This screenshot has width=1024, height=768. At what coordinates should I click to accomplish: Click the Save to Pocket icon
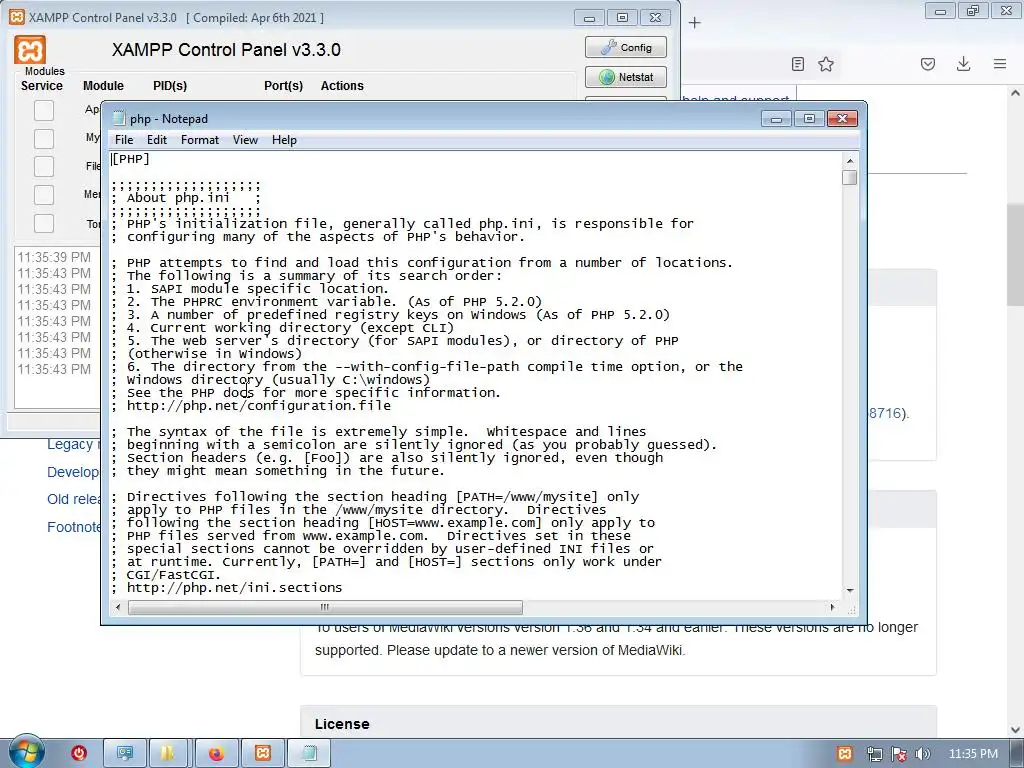(928, 64)
